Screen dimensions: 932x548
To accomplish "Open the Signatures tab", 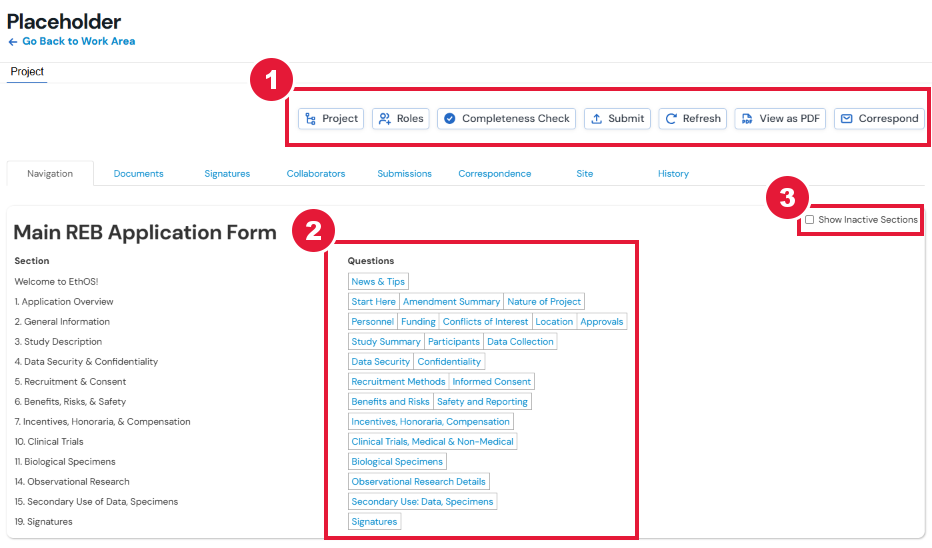I will pos(227,174).
